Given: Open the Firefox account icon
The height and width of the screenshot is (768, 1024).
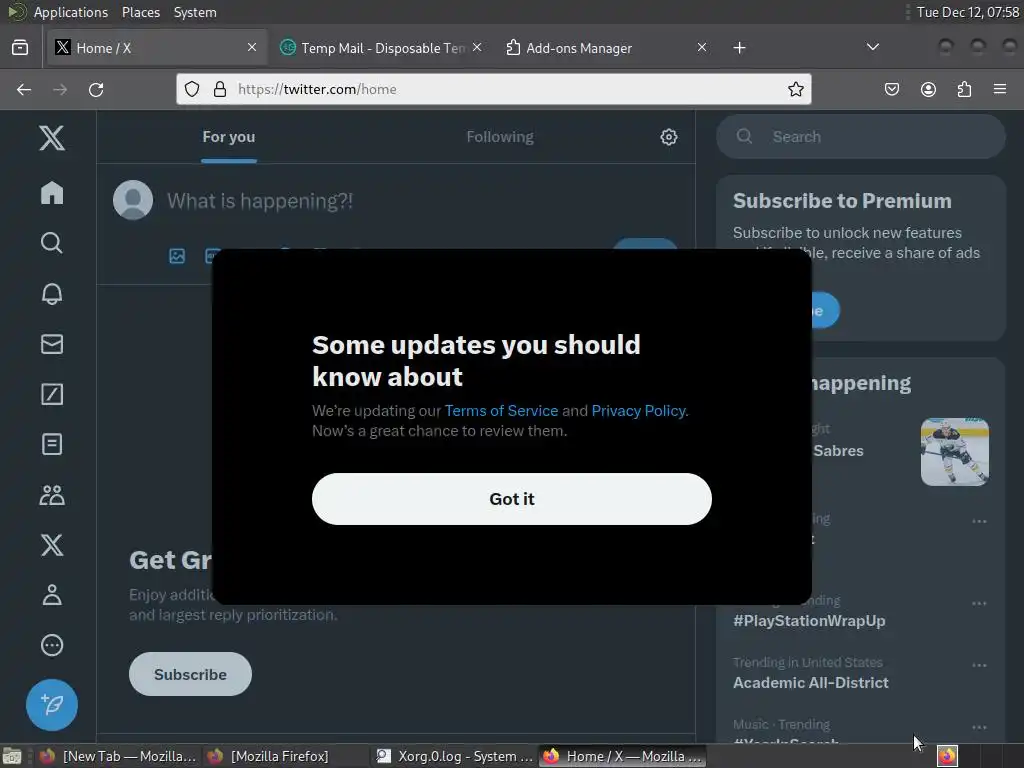Looking at the screenshot, I should pyautogui.click(x=928, y=89).
